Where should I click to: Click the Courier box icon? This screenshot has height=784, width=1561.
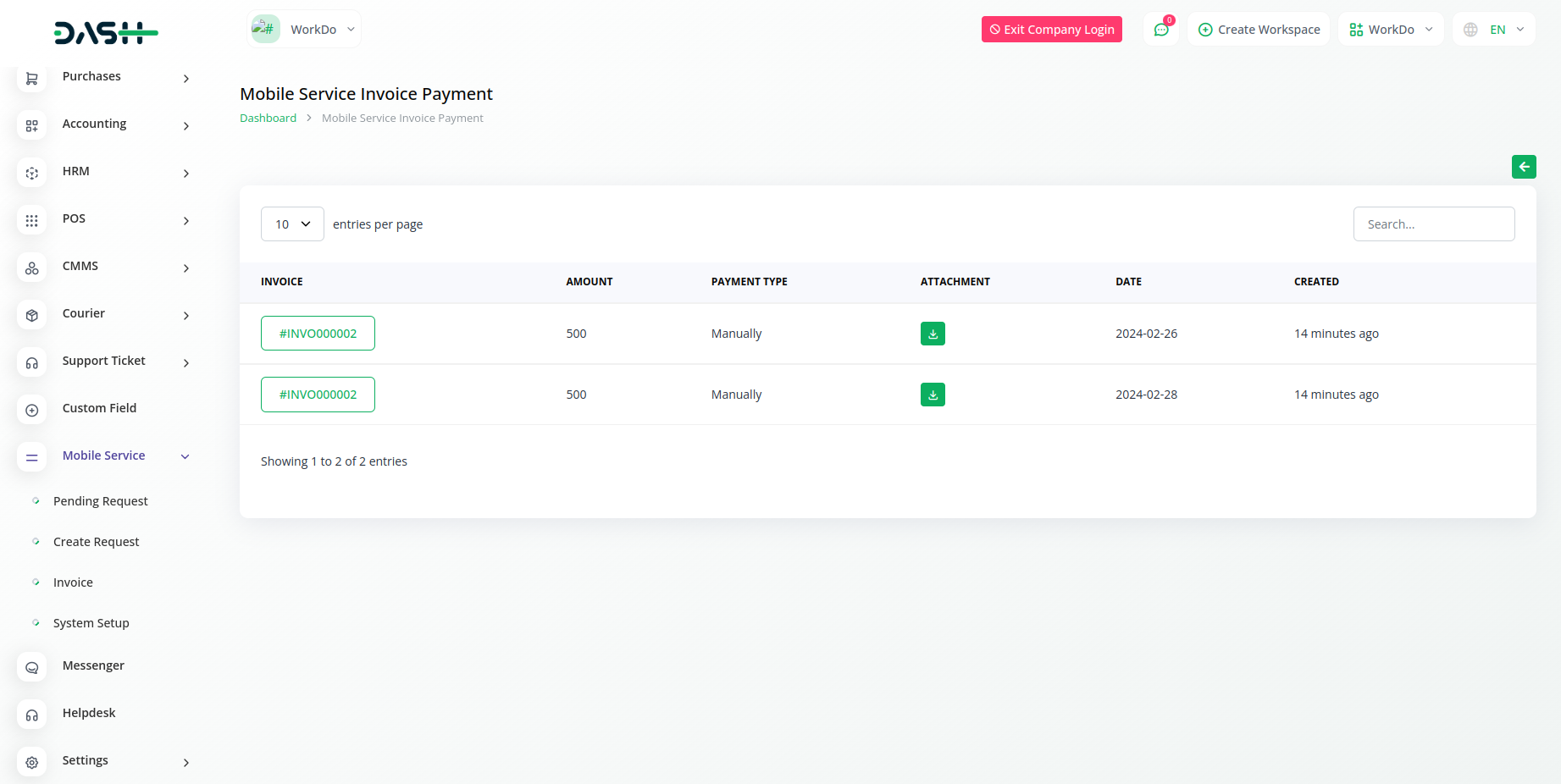[x=32, y=315]
